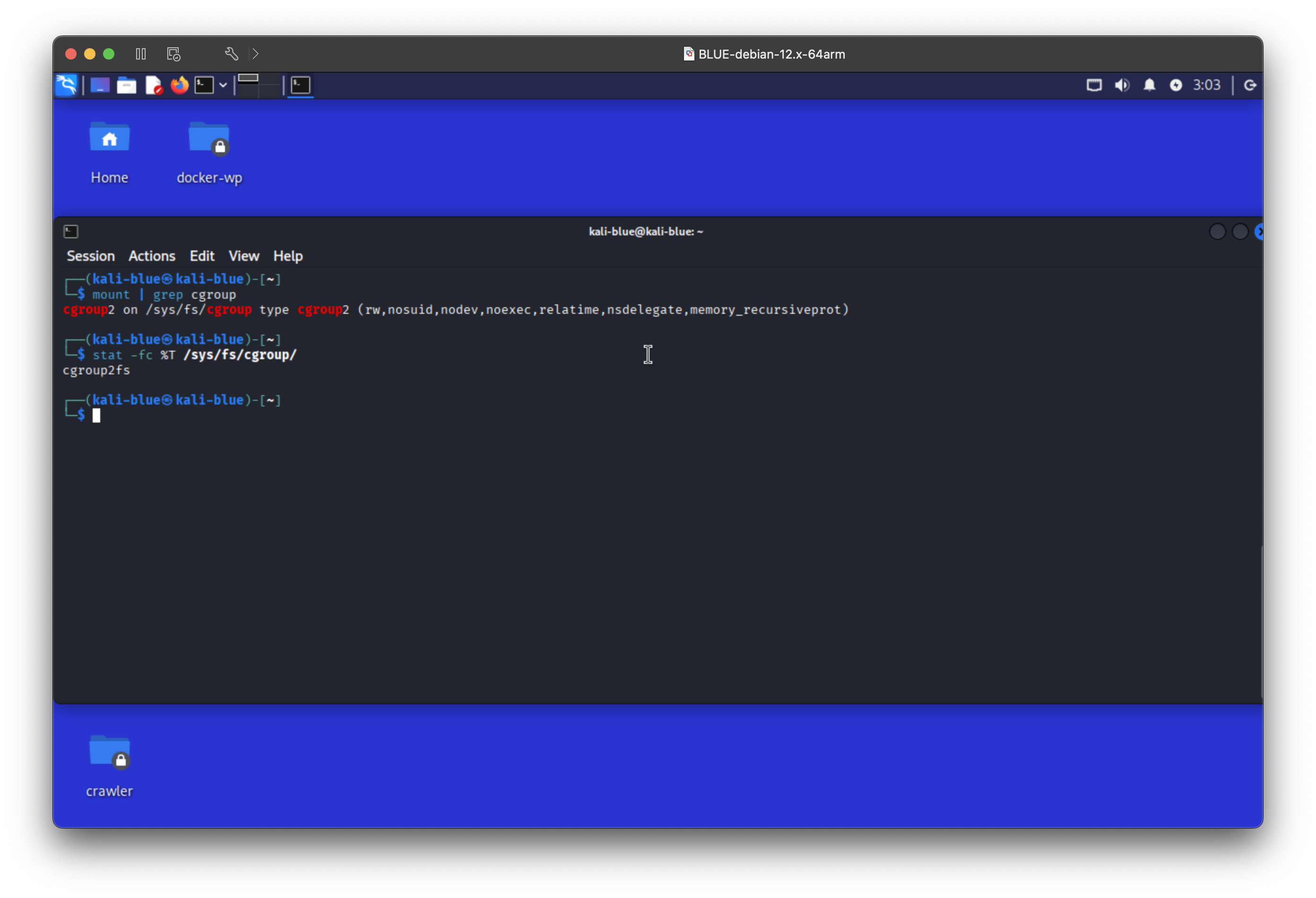1316x898 pixels.
Task: Launch the text editor panel icon
Action: point(153,86)
